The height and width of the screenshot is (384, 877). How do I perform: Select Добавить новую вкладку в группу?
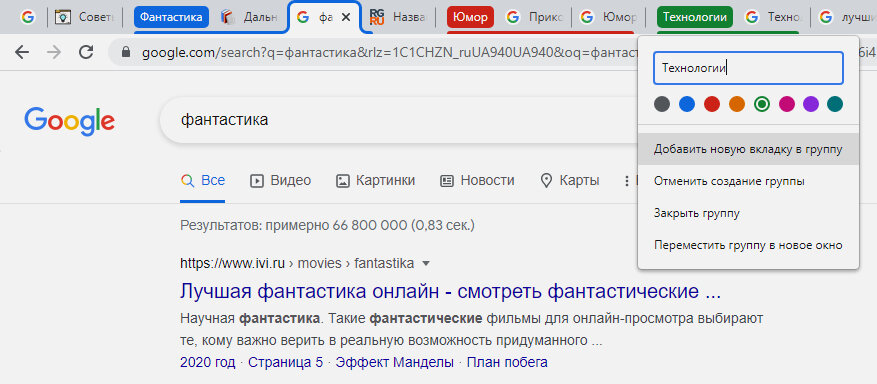748,149
